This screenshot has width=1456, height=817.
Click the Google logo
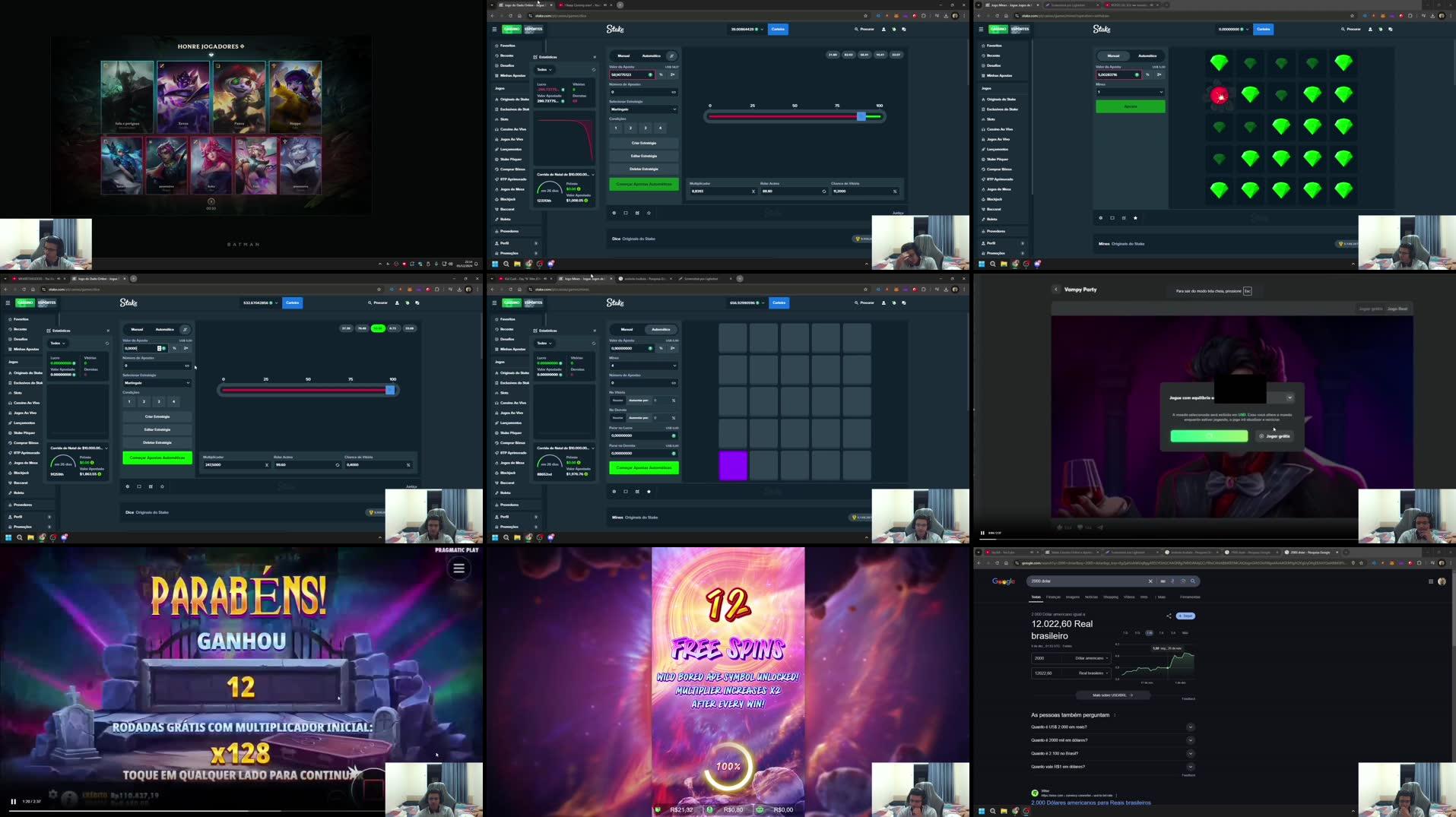(x=1004, y=581)
